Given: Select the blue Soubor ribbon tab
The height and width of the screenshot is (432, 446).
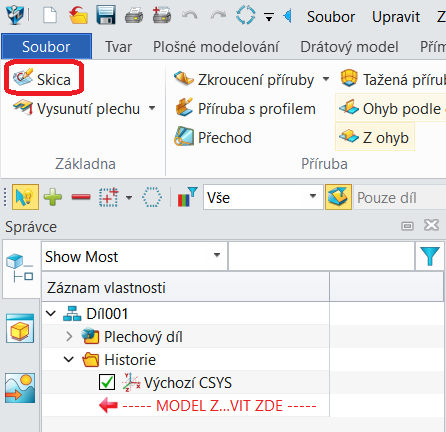Looking at the screenshot, I should pos(46,46).
